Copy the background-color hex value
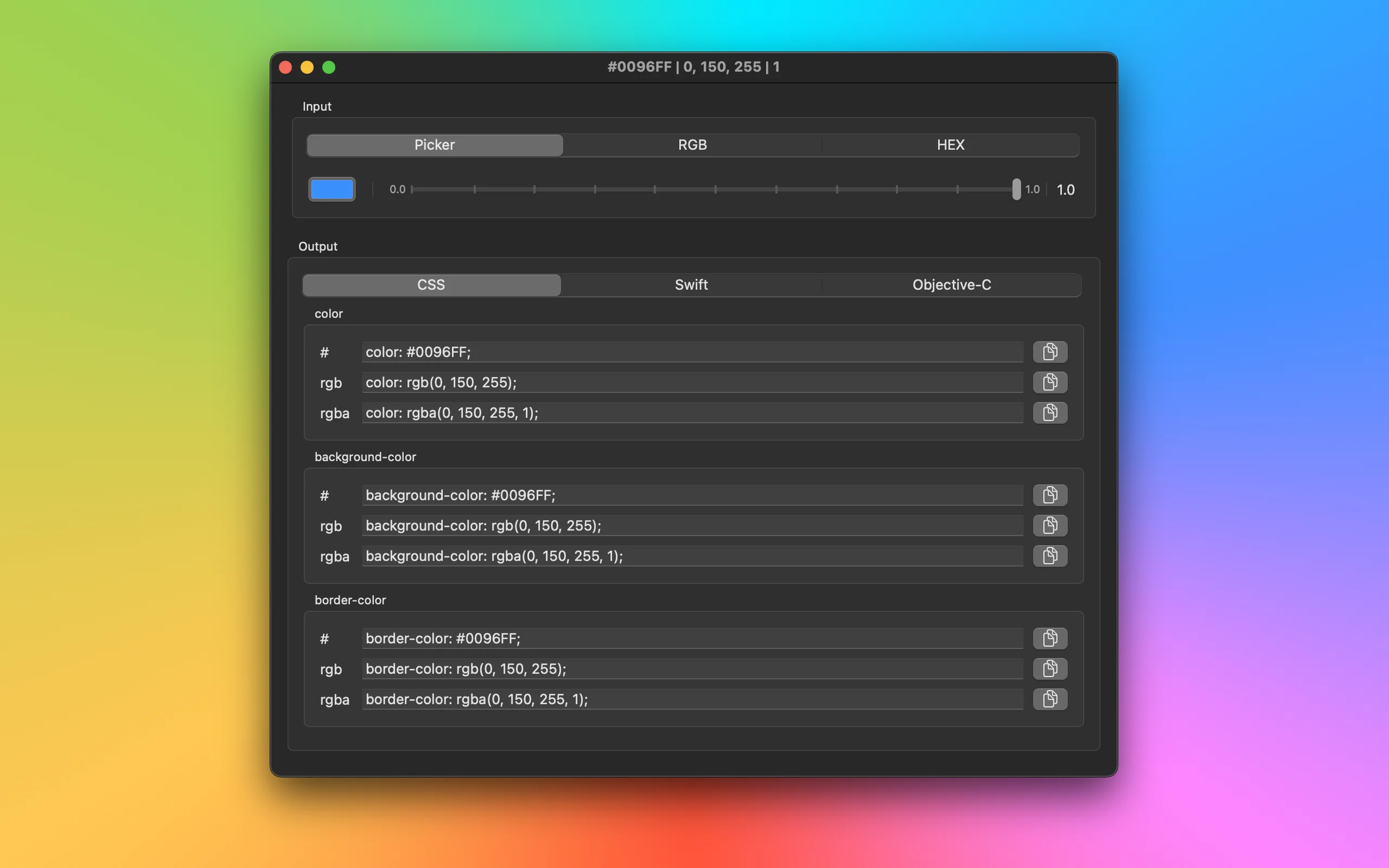1389x868 pixels. 1050,495
